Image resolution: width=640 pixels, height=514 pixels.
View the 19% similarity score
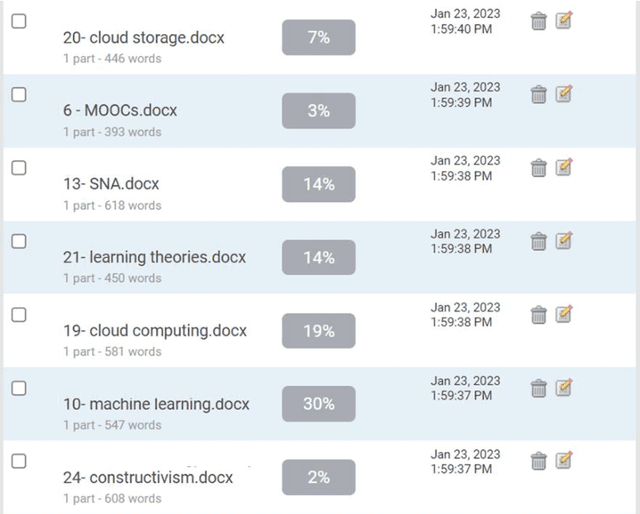[318, 331]
